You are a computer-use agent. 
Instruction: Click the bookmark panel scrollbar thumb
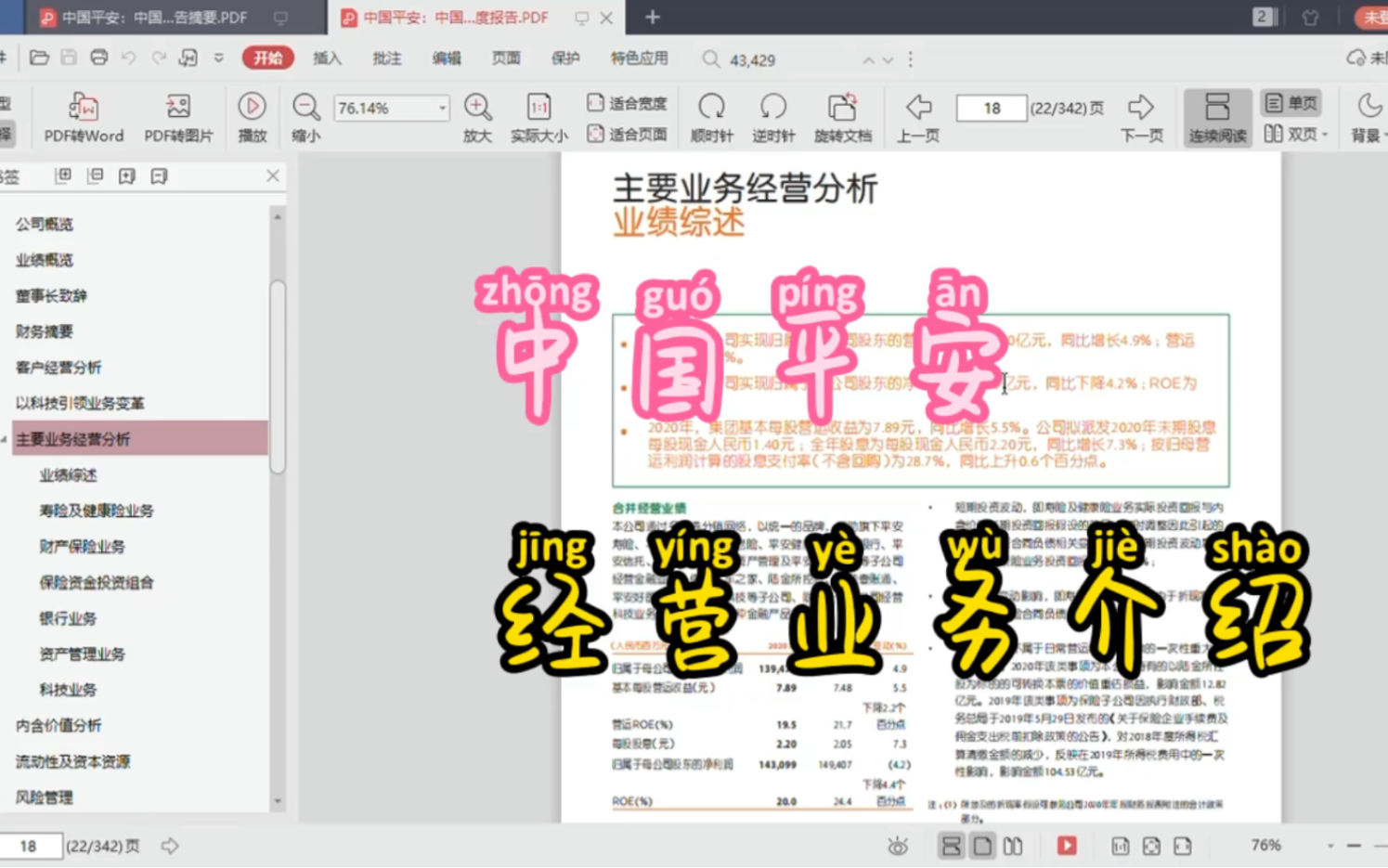278,376
